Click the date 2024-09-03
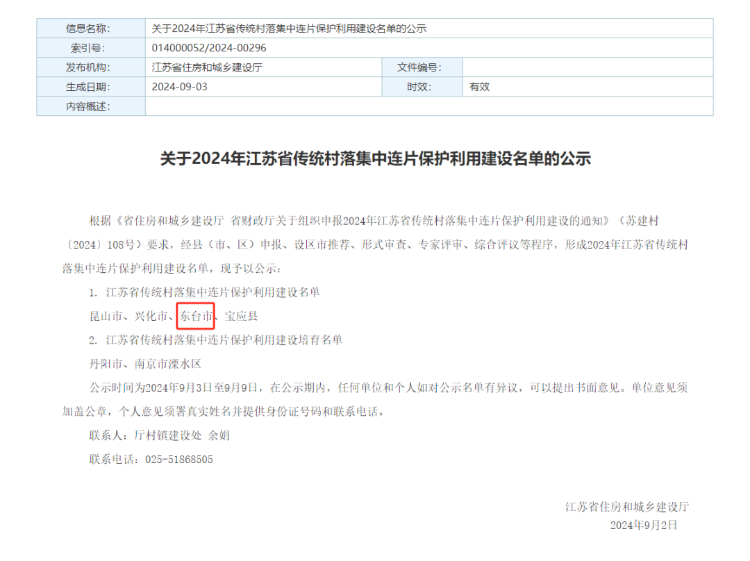The width and height of the screenshot is (750, 561). pos(179,87)
